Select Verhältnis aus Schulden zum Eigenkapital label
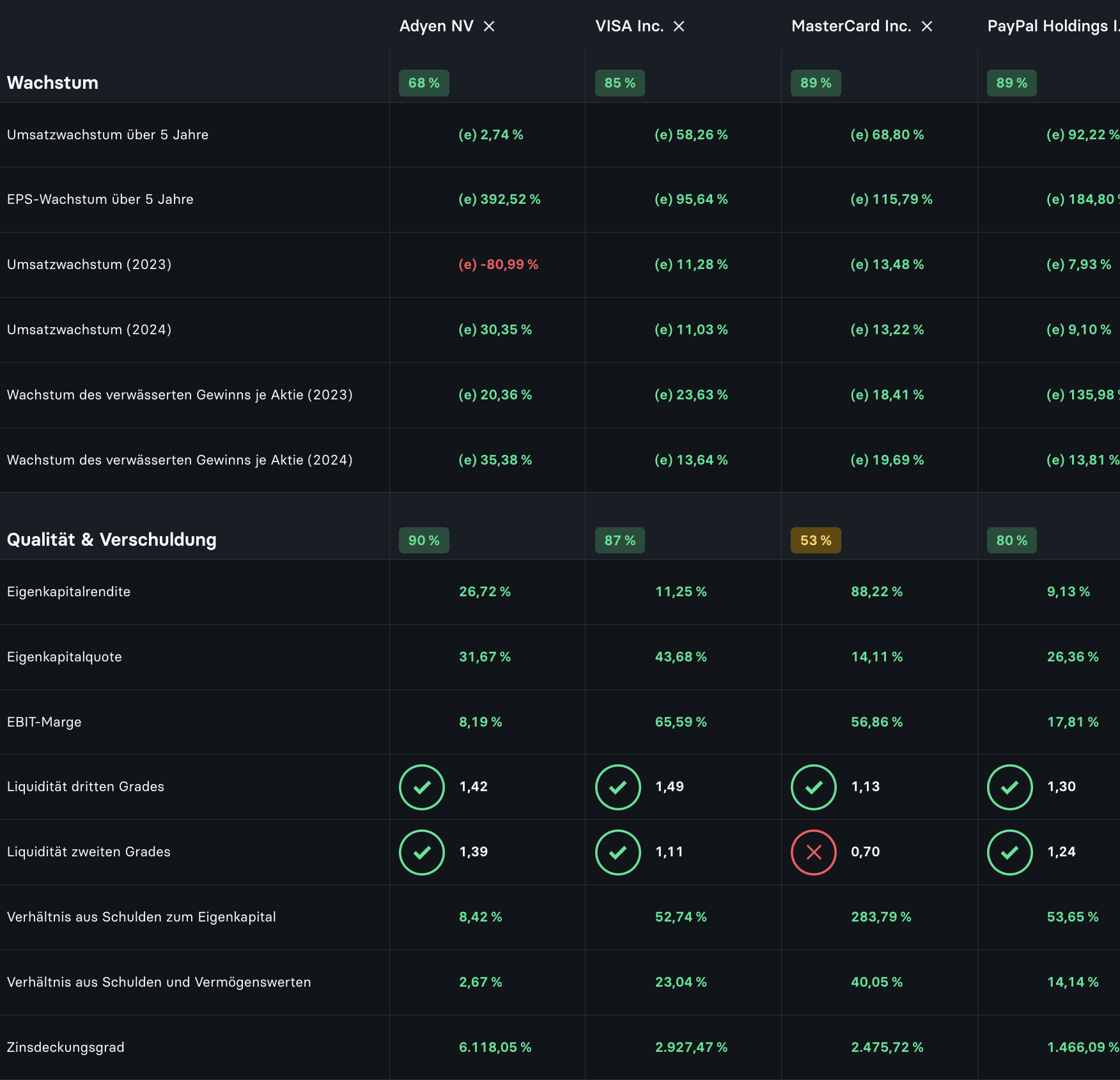1120x1080 pixels. pos(141,917)
